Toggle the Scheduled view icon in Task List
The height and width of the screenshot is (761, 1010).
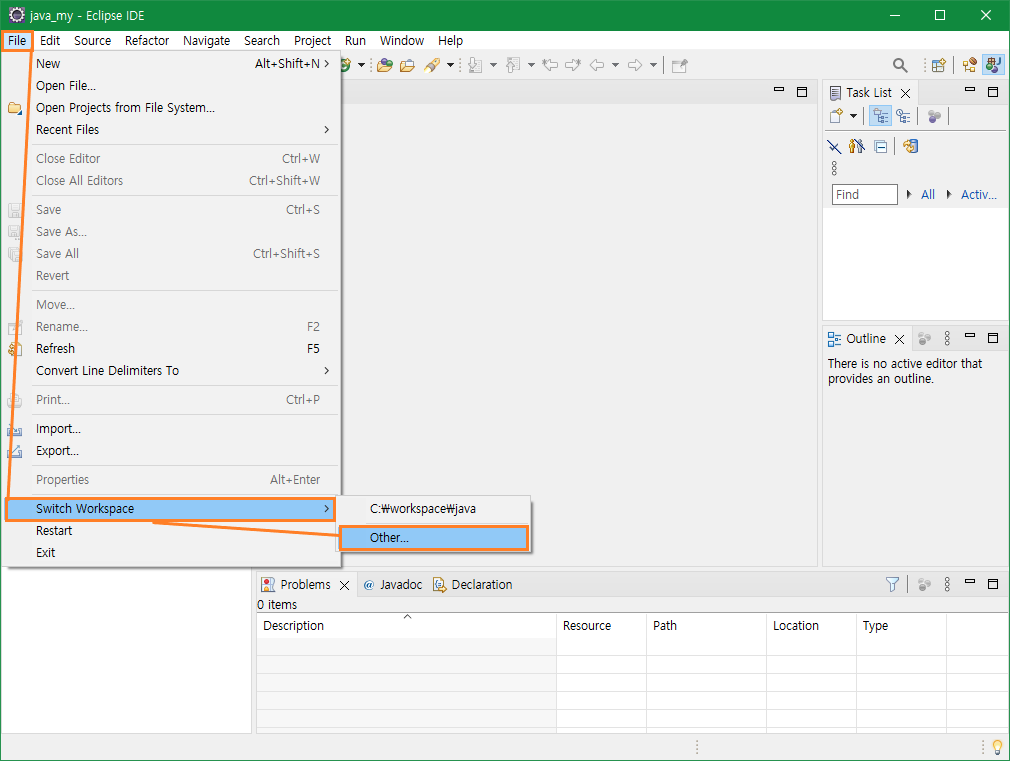click(x=904, y=117)
